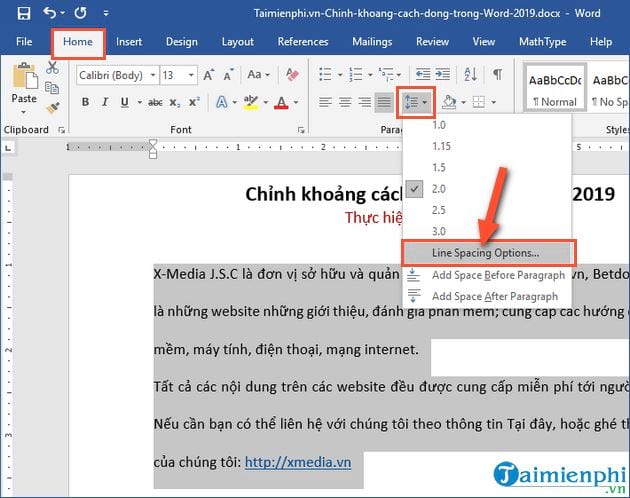Show or hide paragraph marks

pyautogui.click(x=497, y=74)
